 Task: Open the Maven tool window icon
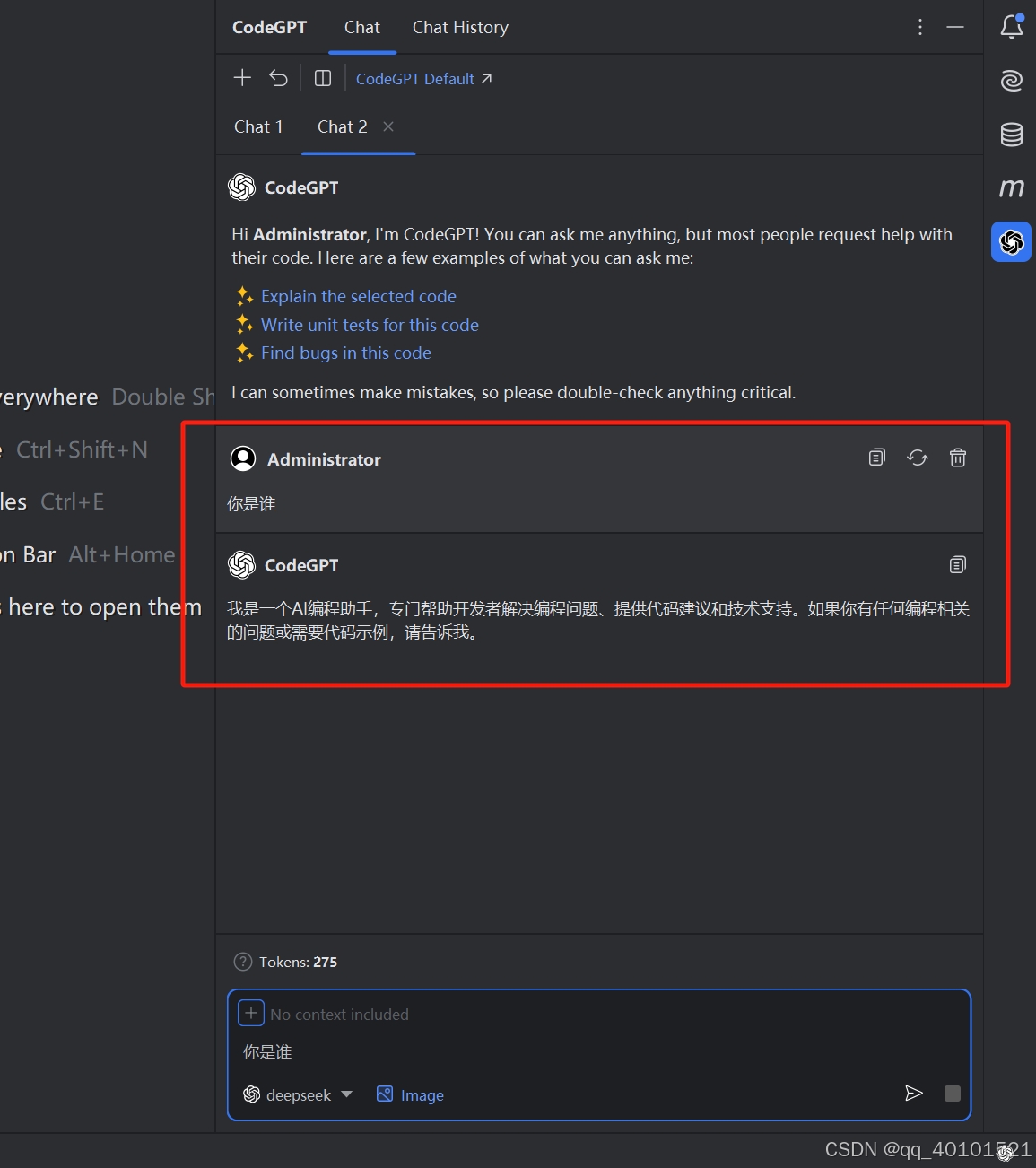pos(1012,188)
